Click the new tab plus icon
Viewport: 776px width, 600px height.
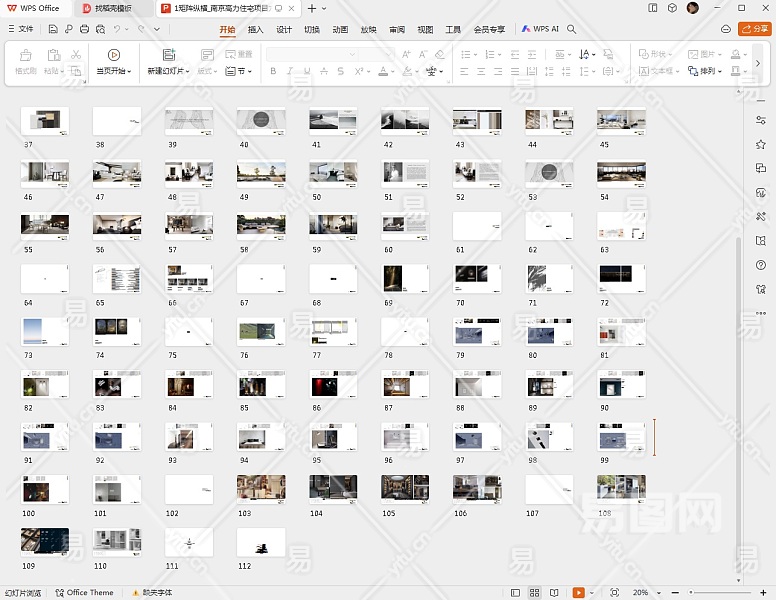[x=312, y=8]
